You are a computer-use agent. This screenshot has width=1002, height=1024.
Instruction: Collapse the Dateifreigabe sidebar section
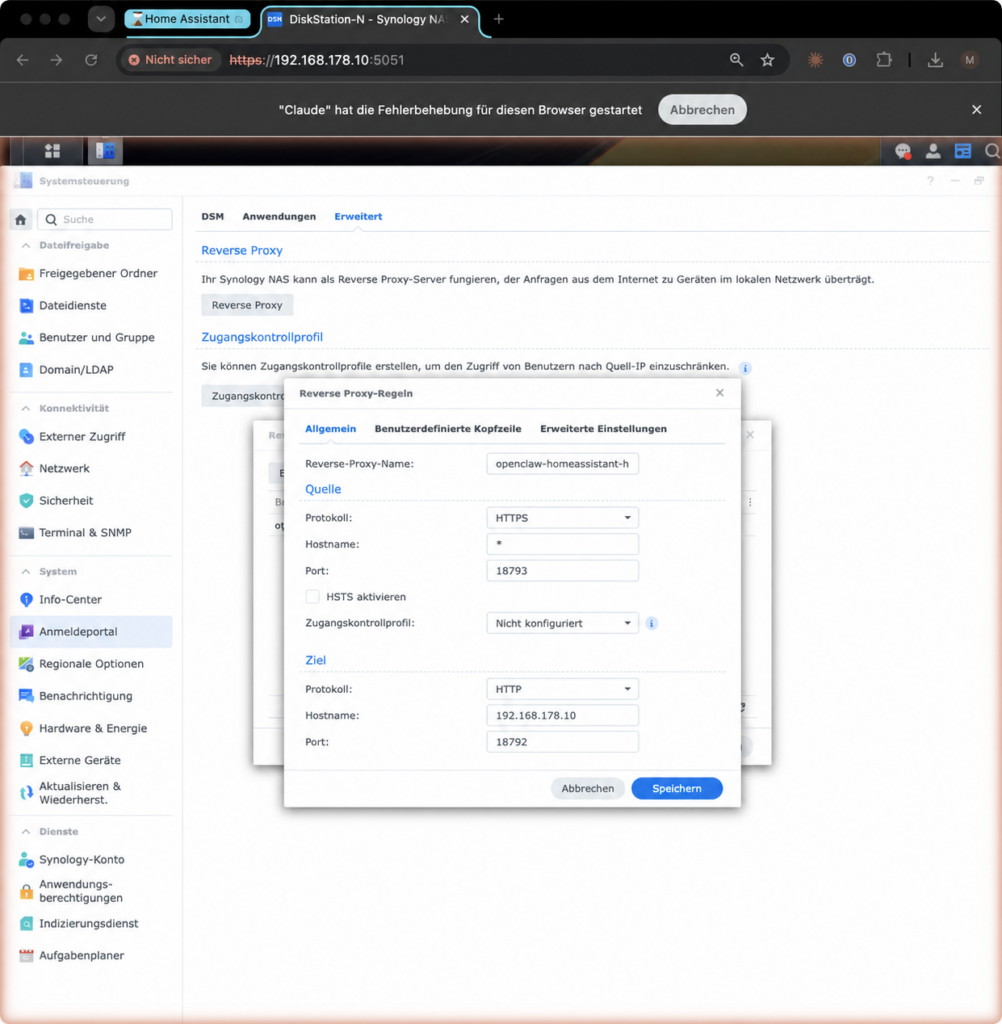pos(26,246)
